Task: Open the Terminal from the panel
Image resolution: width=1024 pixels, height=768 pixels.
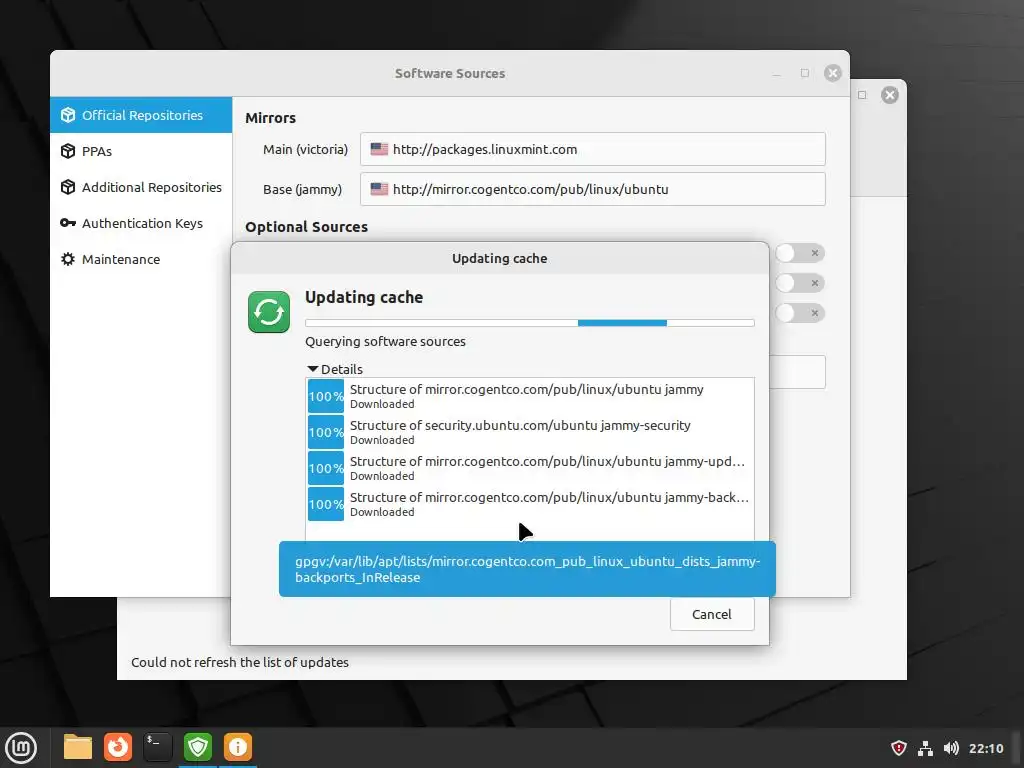Action: [157, 747]
